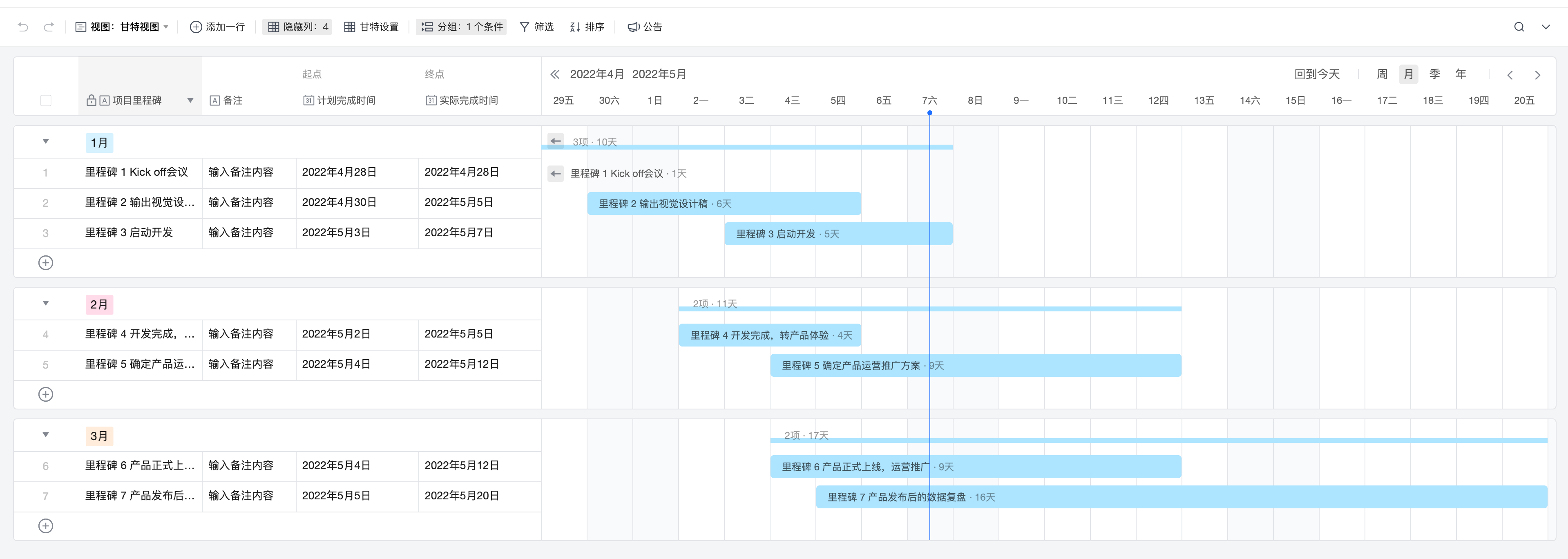The image size is (1568, 559).
Task: Click the 排序 sort icon
Action: coord(574,27)
